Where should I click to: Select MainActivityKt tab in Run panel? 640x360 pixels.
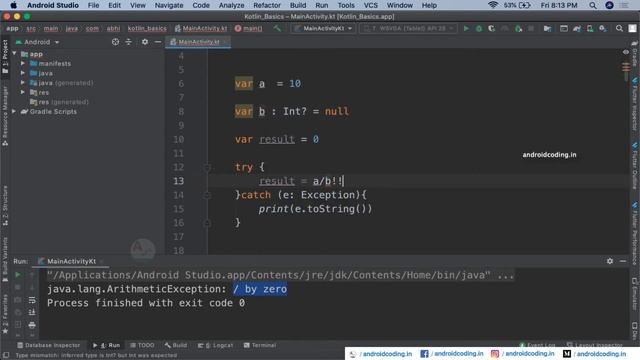pyautogui.click(x=71, y=261)
